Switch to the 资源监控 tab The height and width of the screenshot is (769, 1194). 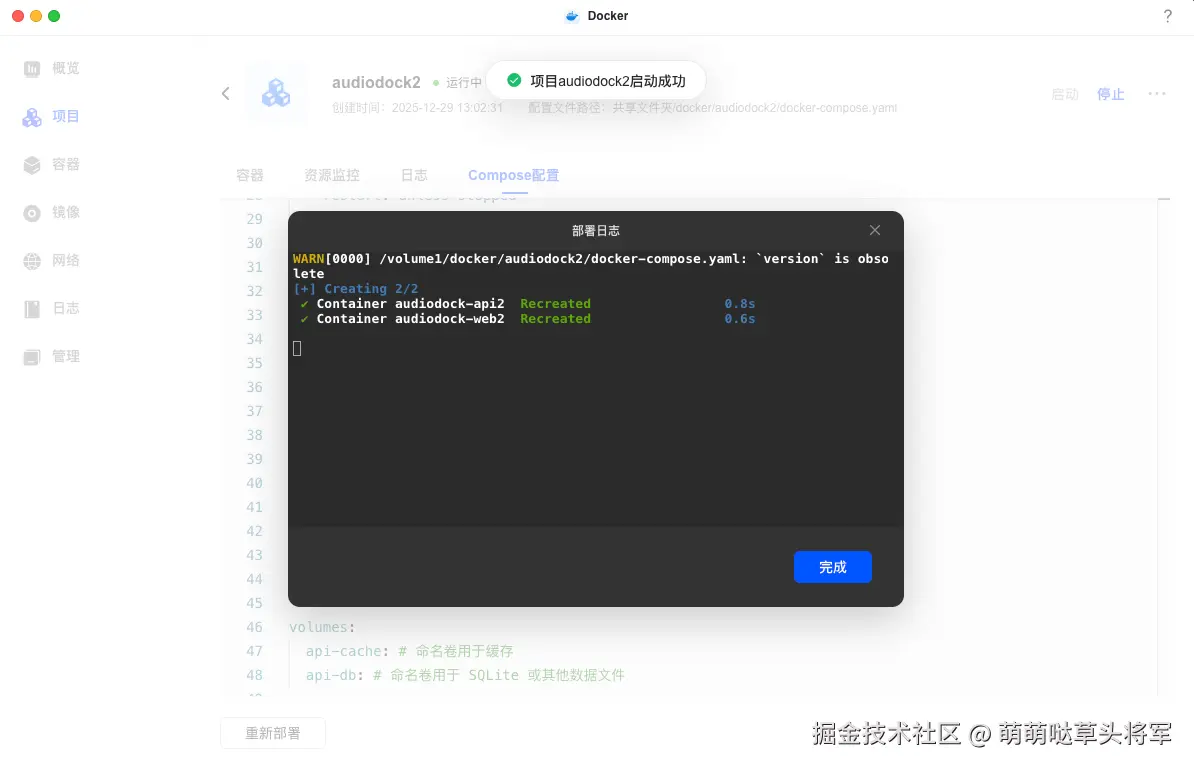tap(331, 175)
